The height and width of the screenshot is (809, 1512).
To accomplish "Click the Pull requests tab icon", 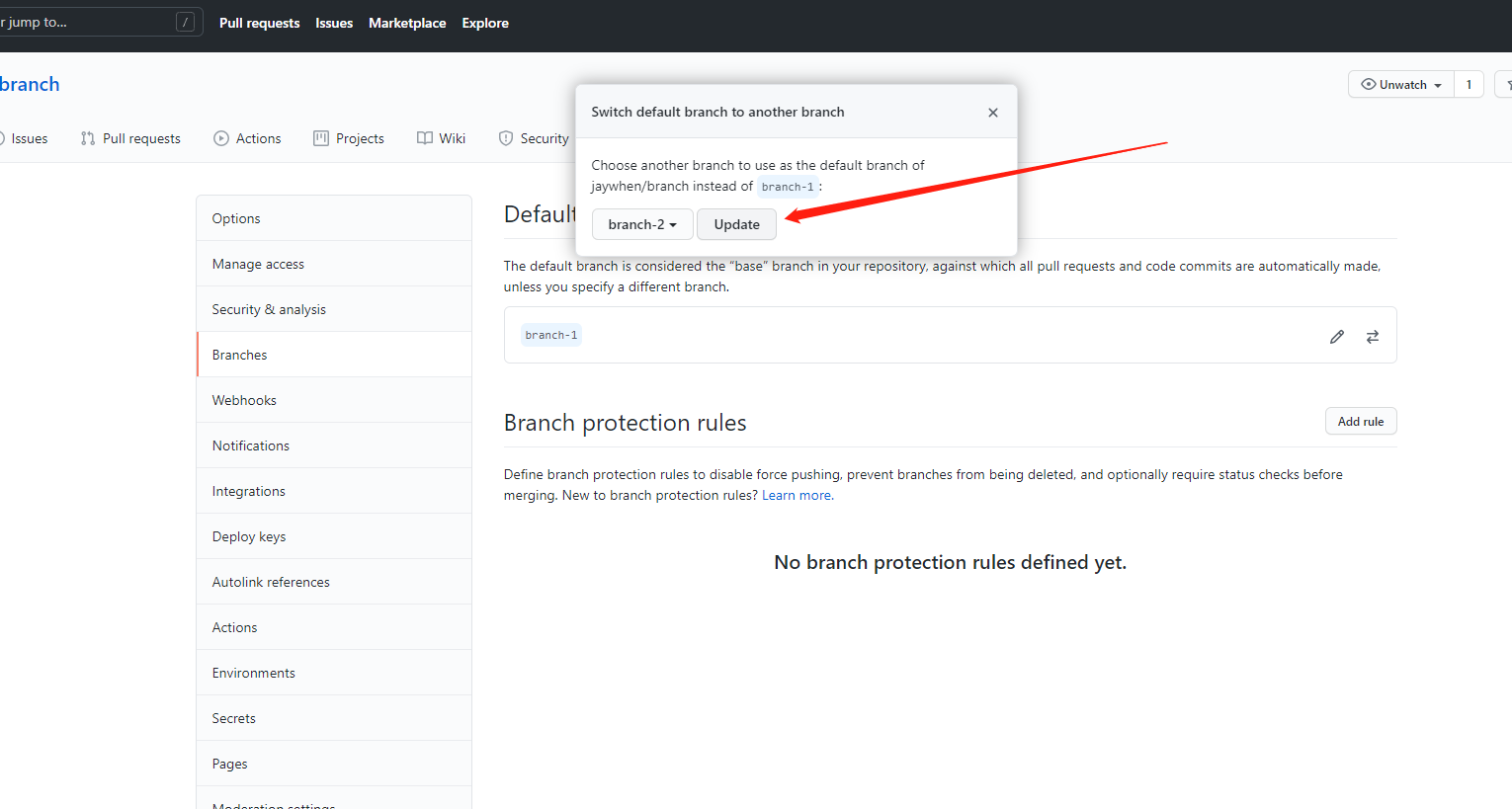I will tap(88, 138).
